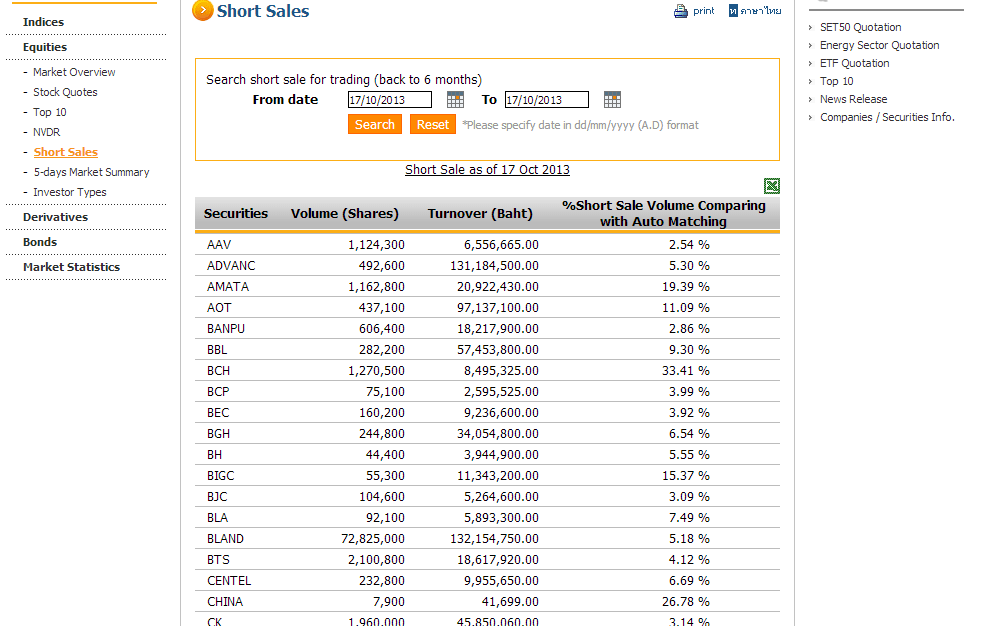This screenshot has height=626, width=985.
Task: Export table via Excel icon
Action: coord(771,185)
